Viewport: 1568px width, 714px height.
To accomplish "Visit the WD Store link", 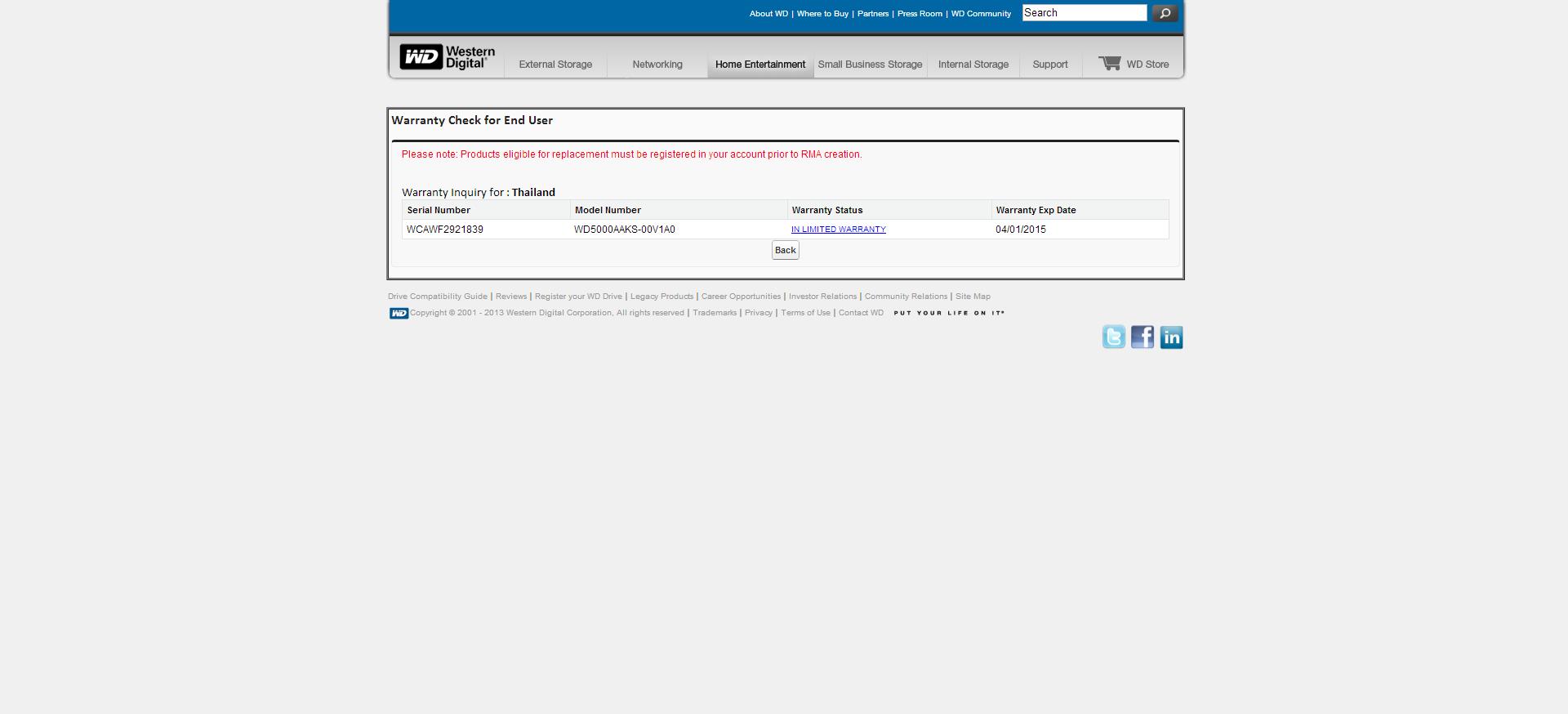I will [x=1147, y=65].
